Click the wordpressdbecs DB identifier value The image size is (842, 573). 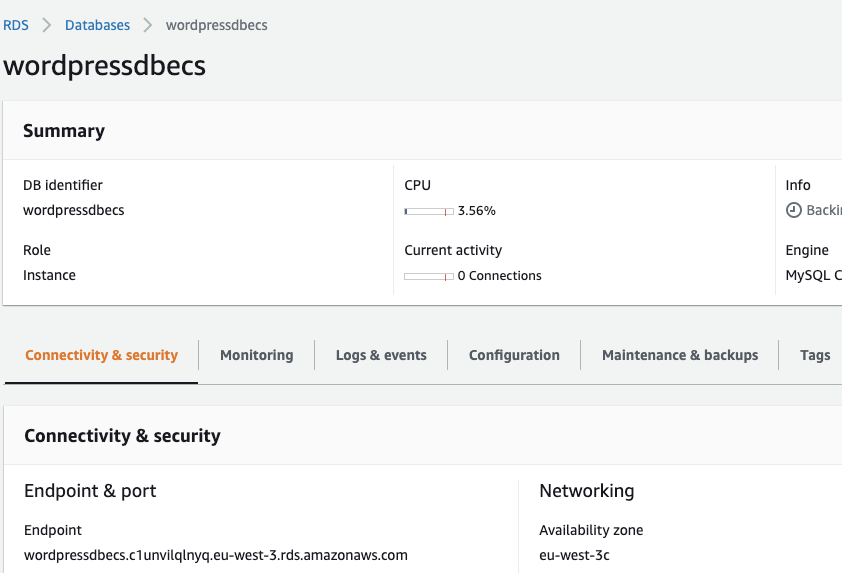tap(73, 211)
